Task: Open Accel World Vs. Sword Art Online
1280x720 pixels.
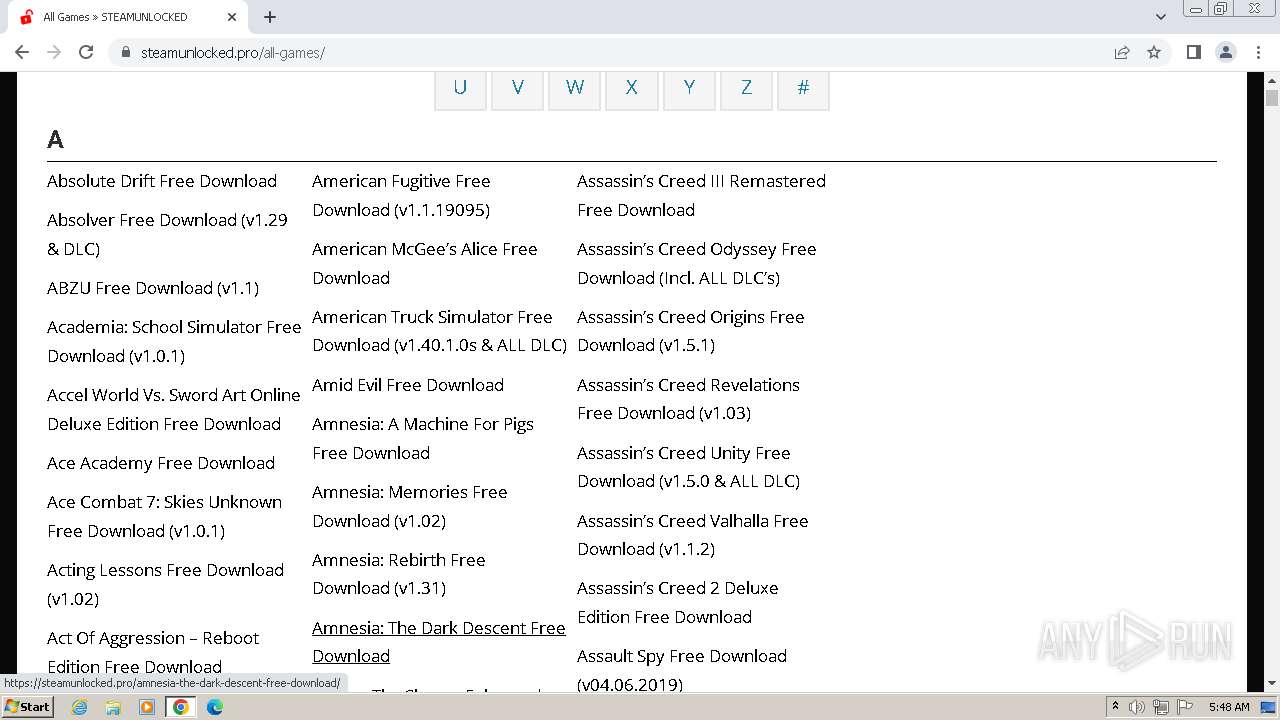Action: click(174, 409)
